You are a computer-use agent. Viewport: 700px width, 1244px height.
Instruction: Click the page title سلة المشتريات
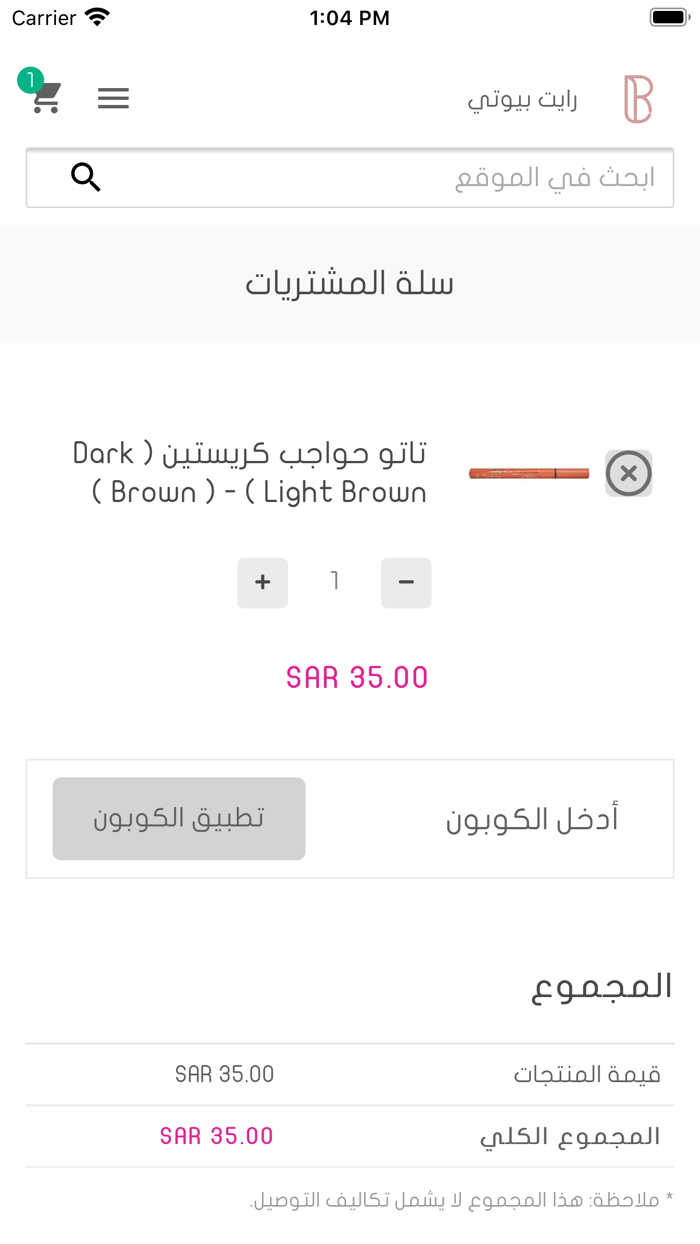[x=352, y=283]
